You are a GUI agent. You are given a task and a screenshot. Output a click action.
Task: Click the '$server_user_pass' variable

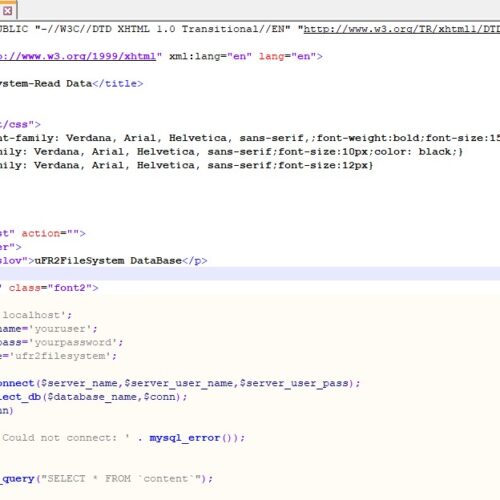click(294, 383)
